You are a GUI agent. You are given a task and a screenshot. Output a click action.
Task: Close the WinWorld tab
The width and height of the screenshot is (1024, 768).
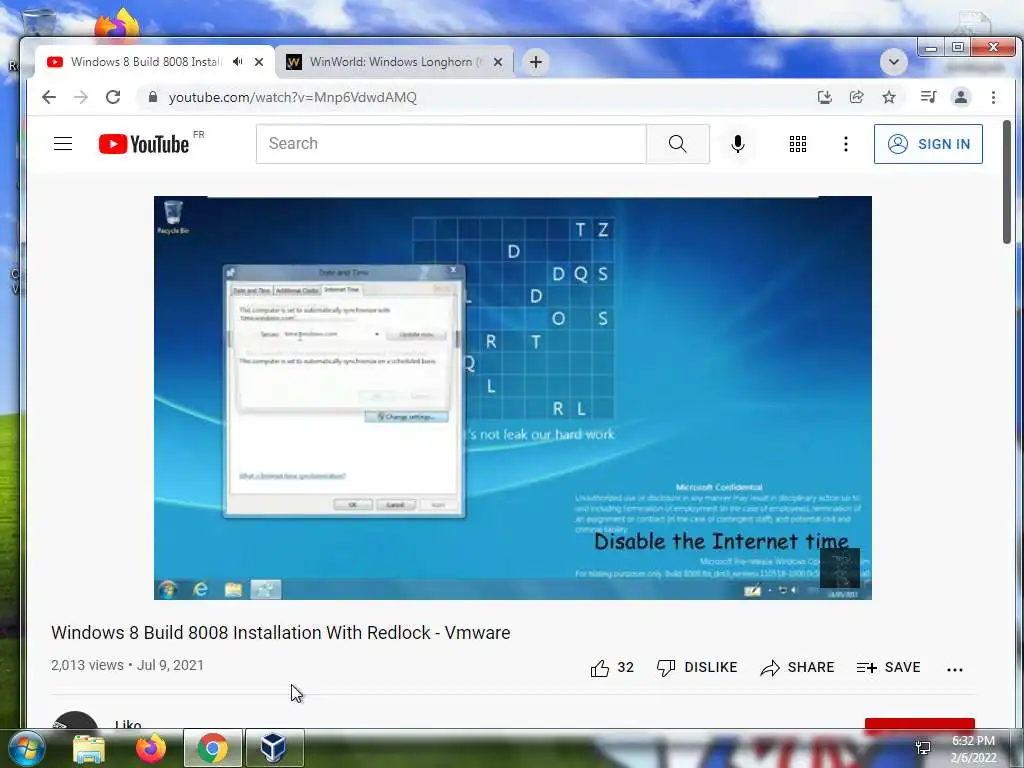[x=498, y=62]
